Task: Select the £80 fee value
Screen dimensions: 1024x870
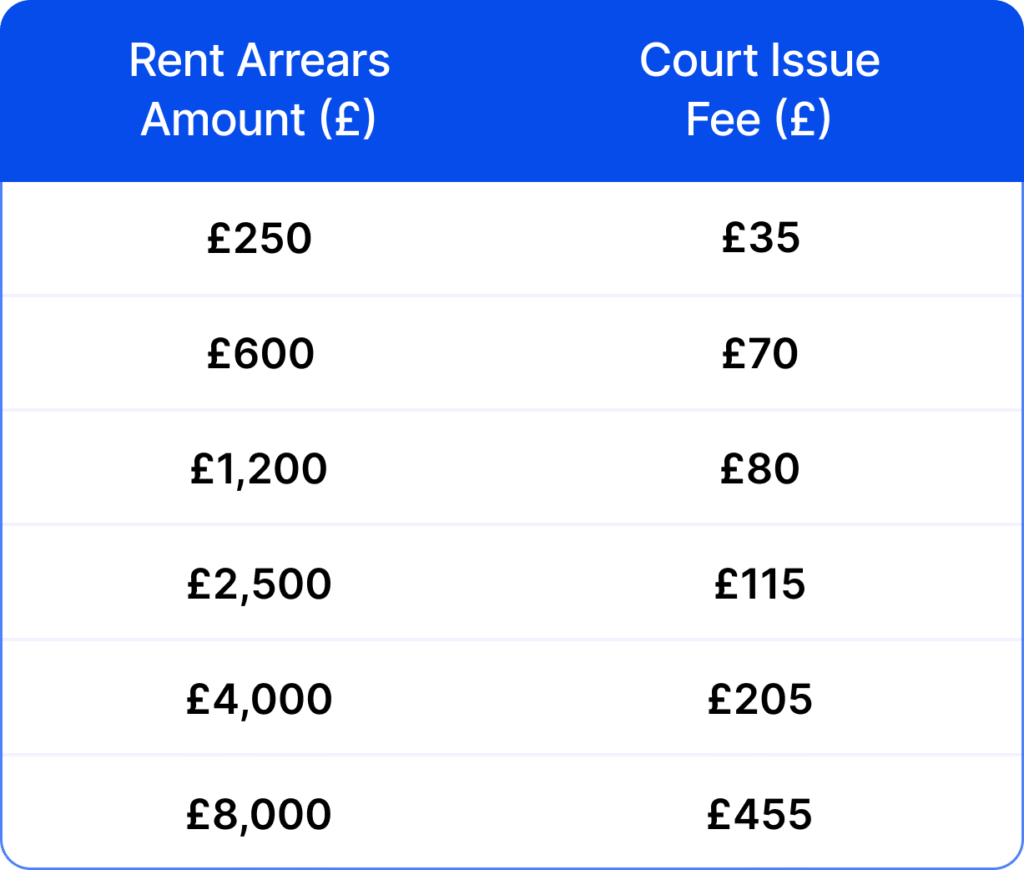Action: (x=760, y=469)
